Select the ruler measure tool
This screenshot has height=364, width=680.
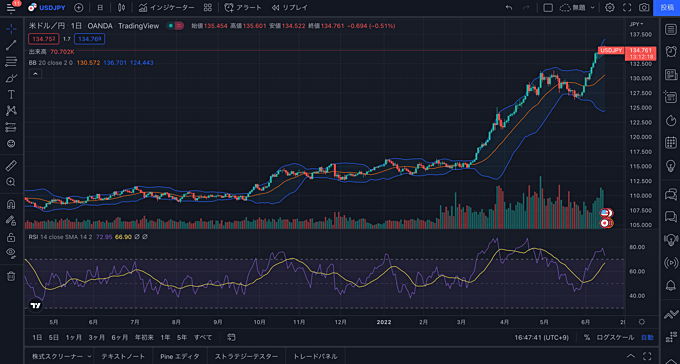click(x=11, y=165)
